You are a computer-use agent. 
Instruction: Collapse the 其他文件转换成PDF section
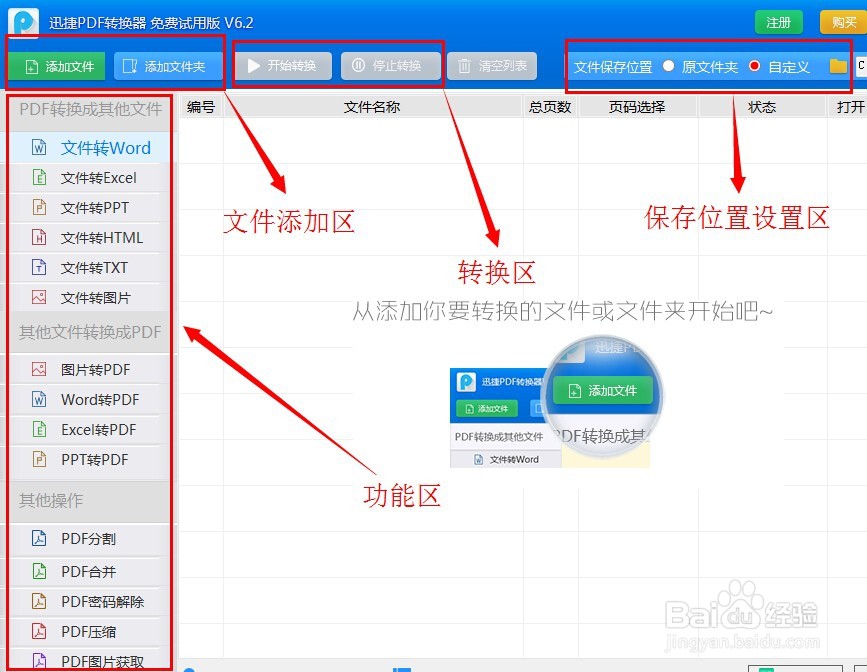pyautogui.click(x=90, y=332)
